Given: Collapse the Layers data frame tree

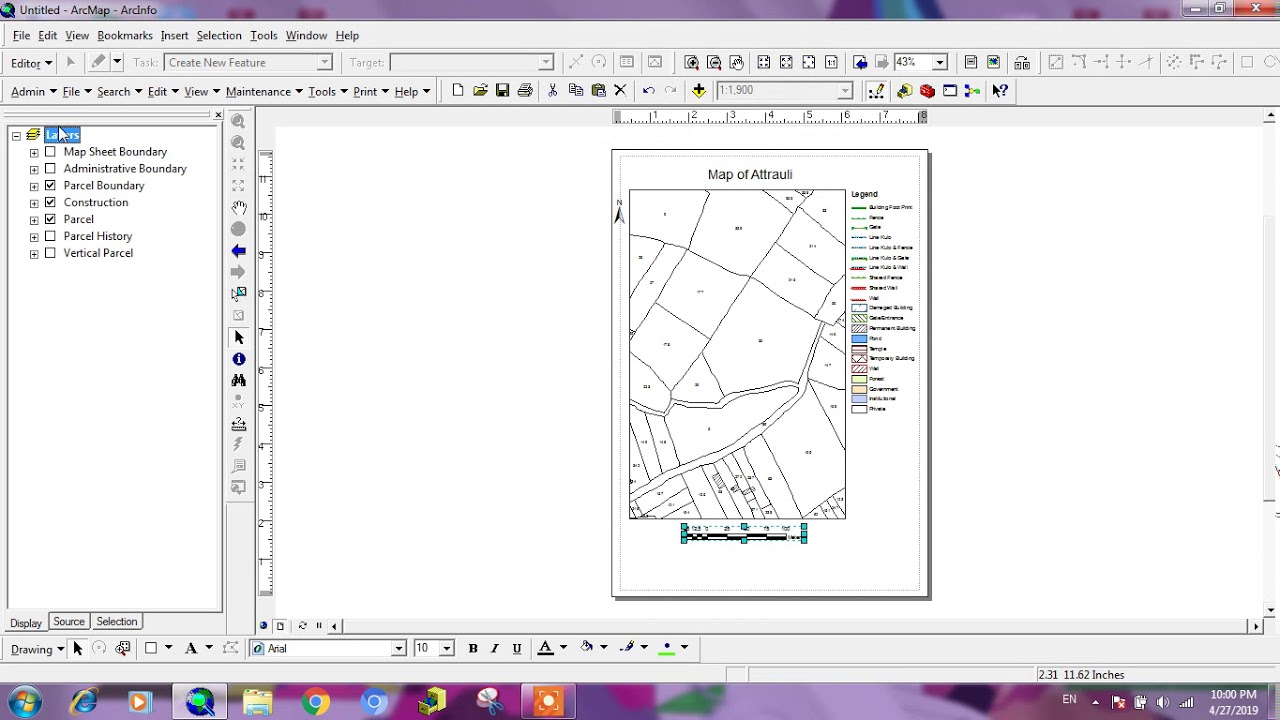Looking at the screenshot, I should (17, 135).
